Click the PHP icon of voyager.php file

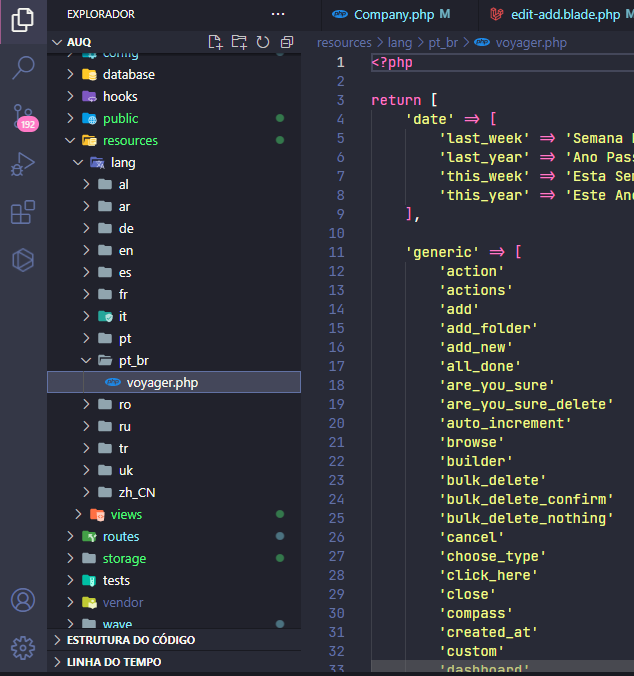pyautogui.click(x=113, y=382)
